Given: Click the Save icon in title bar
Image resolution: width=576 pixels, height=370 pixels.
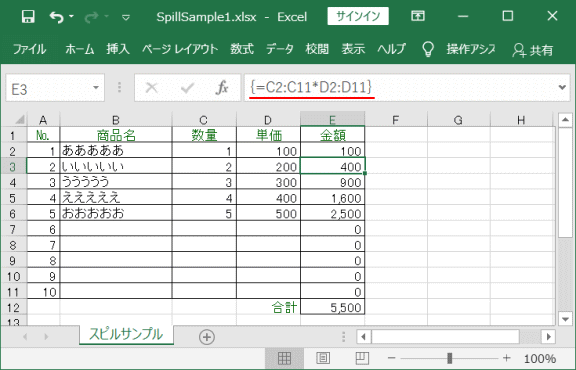Looking at the screenshot, I should pos(28,17).
